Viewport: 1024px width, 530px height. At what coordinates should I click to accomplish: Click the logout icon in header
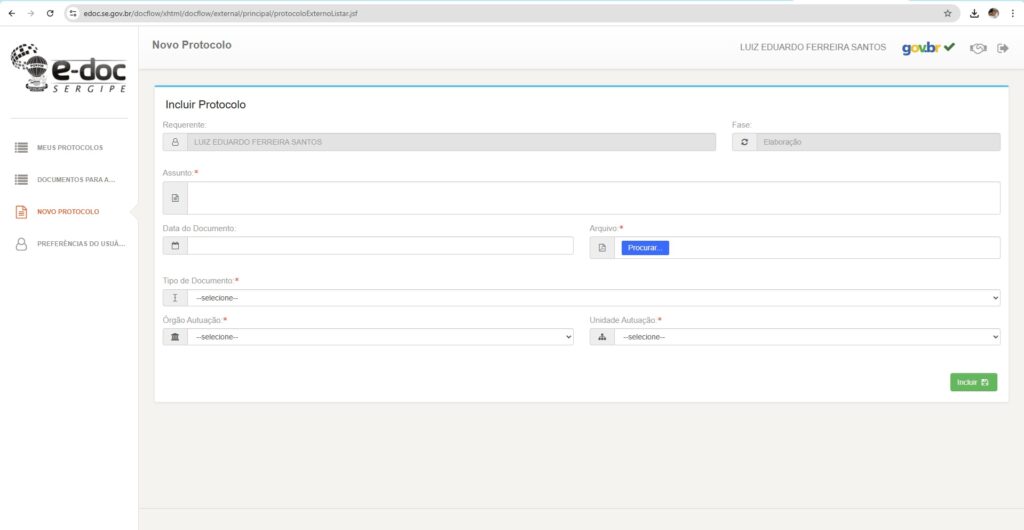[x=1002, y=48]
